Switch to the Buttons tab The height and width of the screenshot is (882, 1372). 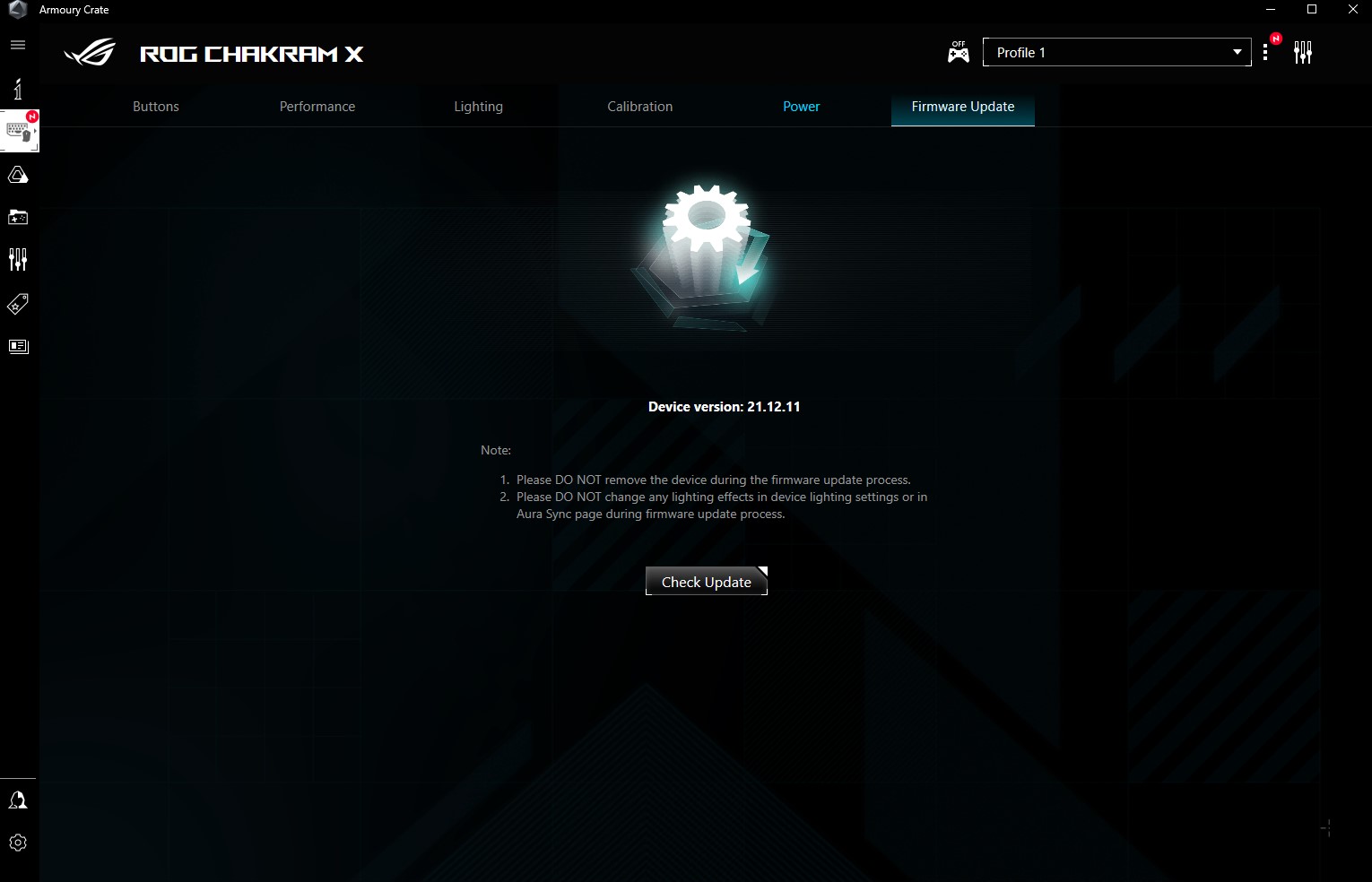point(156,106)
